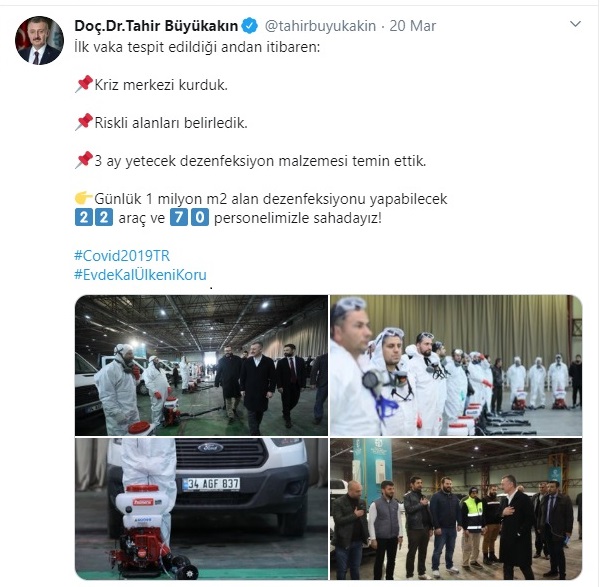Expand the tweet options chevron
The image size is (613, 587).
575,24
